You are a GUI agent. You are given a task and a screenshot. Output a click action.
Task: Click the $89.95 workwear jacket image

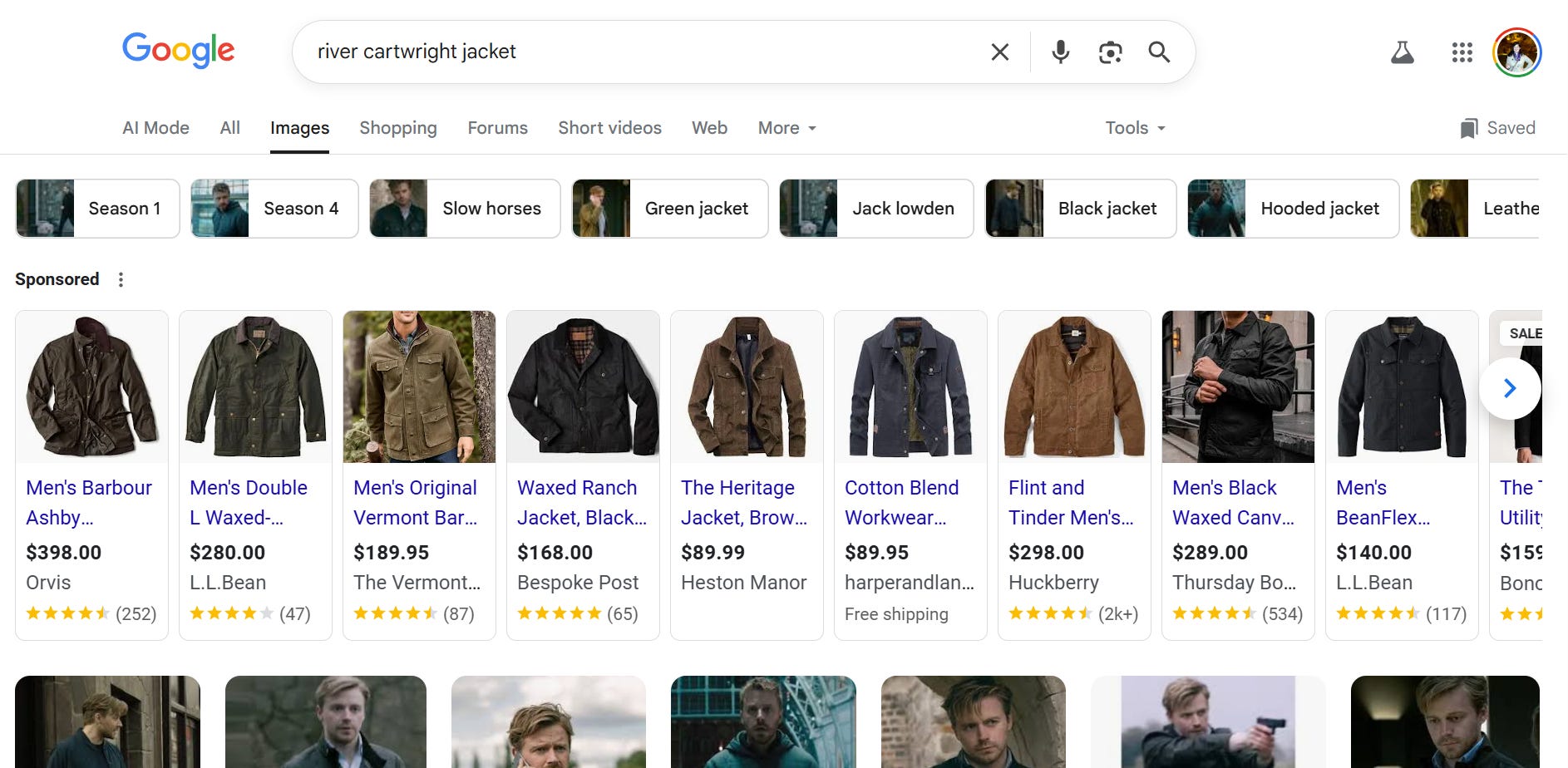click(911, 386)
